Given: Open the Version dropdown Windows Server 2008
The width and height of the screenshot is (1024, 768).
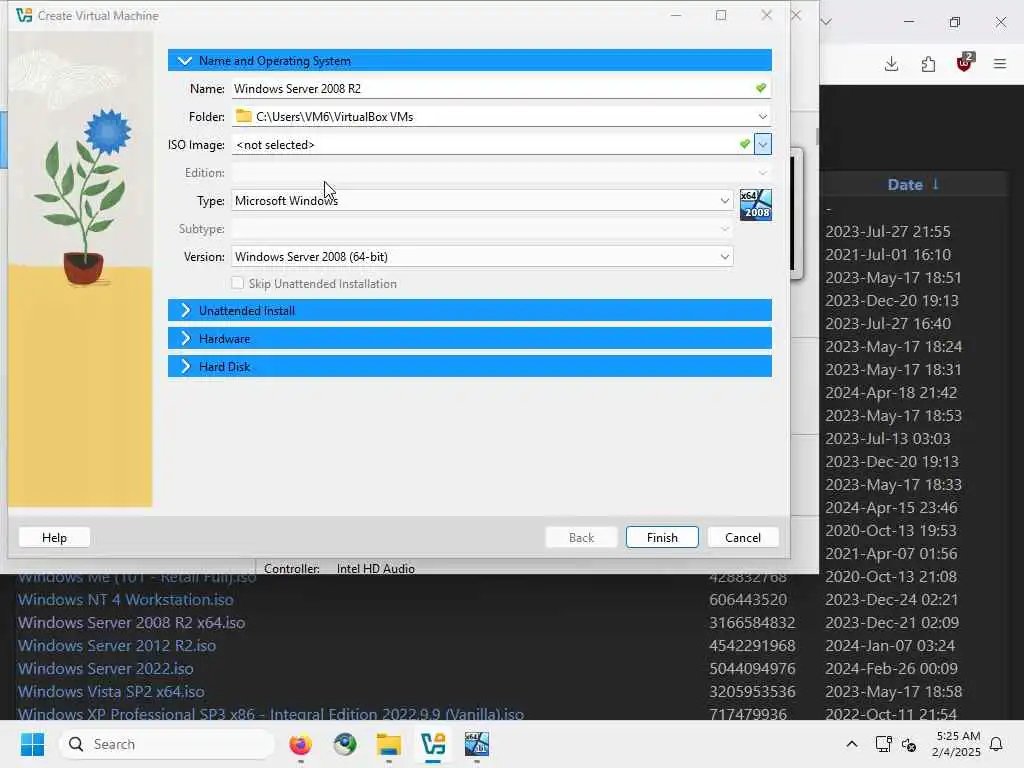Looking at the screenshot, I should [x=482, y=257].
